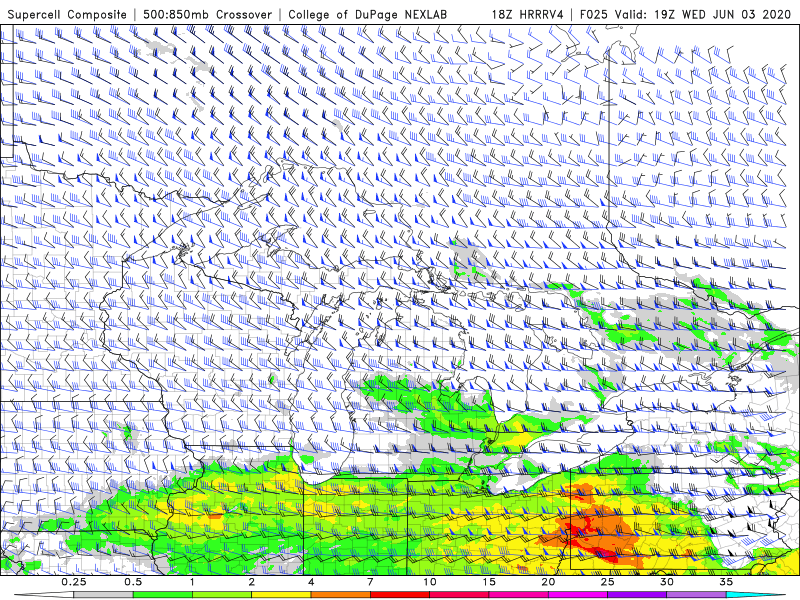Click the '18Z HRRRV4' model run label
Screen dimensions: 800x600
point(528,15)
